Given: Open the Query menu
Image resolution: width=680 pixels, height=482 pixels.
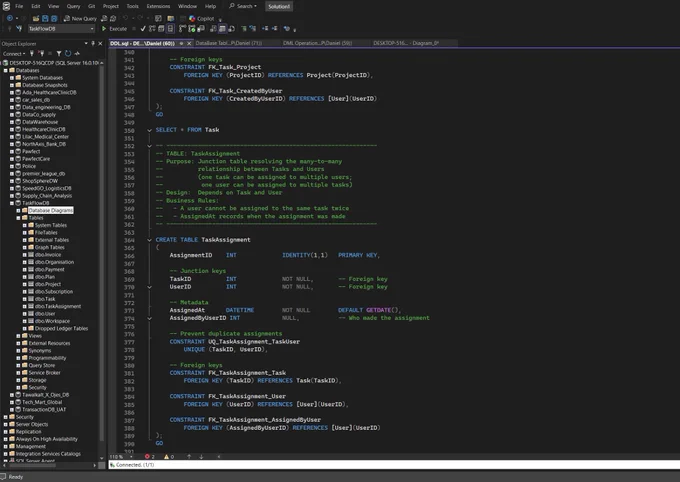Looking at the screenshot, I should tap(73, 6).
